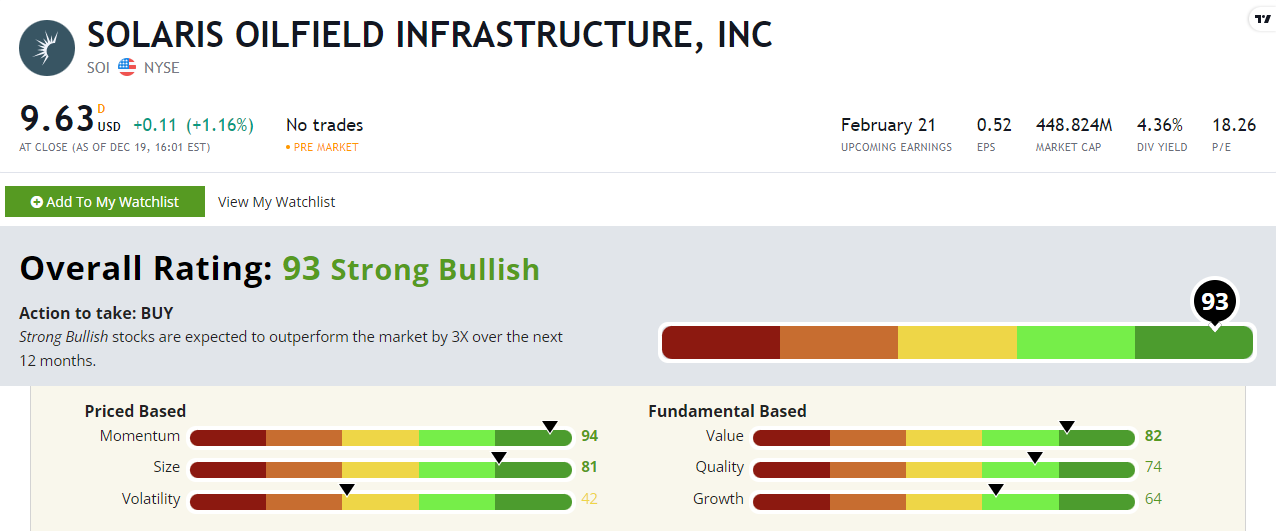The height and width of the screenshot is (531, 1276).
Task: Click the Solaris company logo icon
Action: [47, 48]
